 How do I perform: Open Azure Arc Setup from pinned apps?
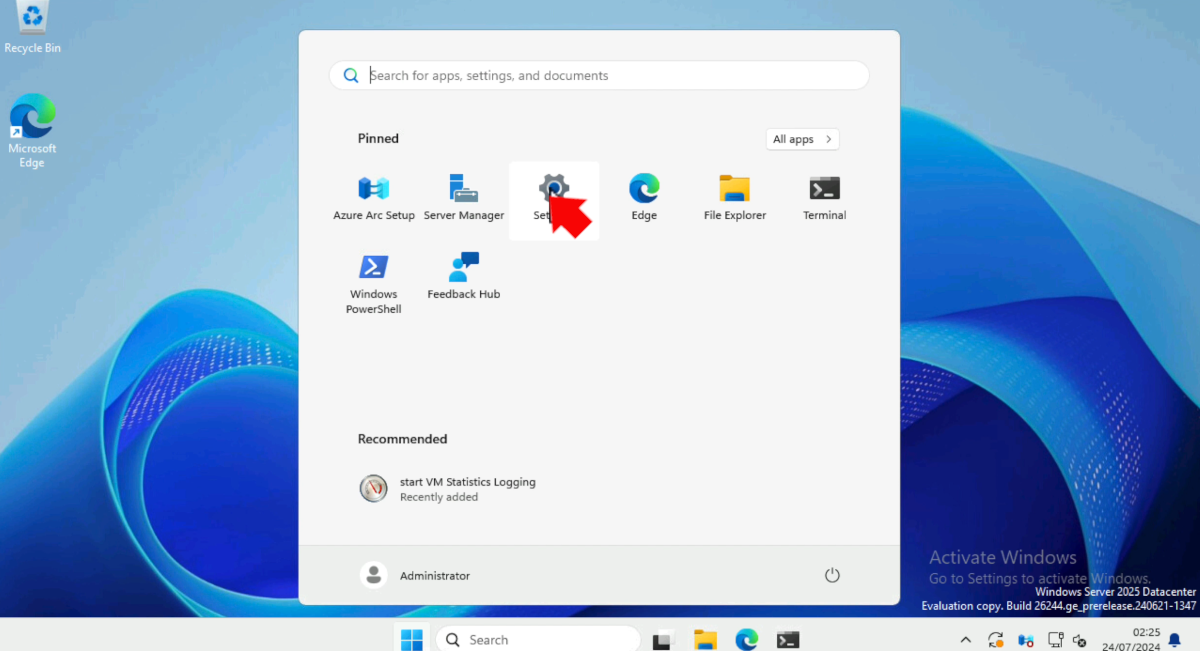pos(373,197)
